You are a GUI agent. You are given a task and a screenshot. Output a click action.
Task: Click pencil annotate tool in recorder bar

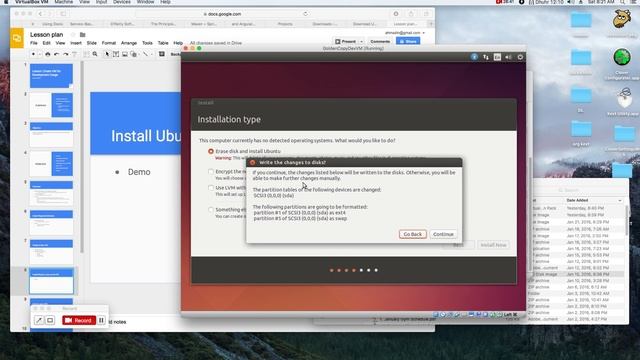pos(39,320)
